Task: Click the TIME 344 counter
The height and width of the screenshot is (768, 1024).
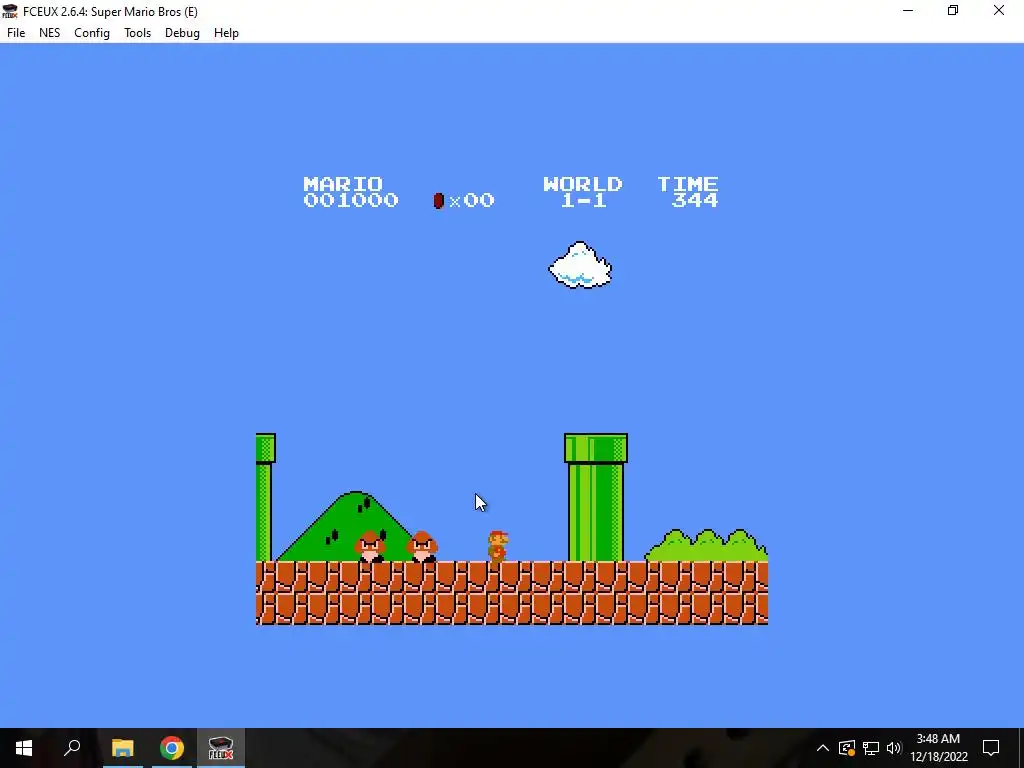Action: pyautogui.click(x=688, y=191)
